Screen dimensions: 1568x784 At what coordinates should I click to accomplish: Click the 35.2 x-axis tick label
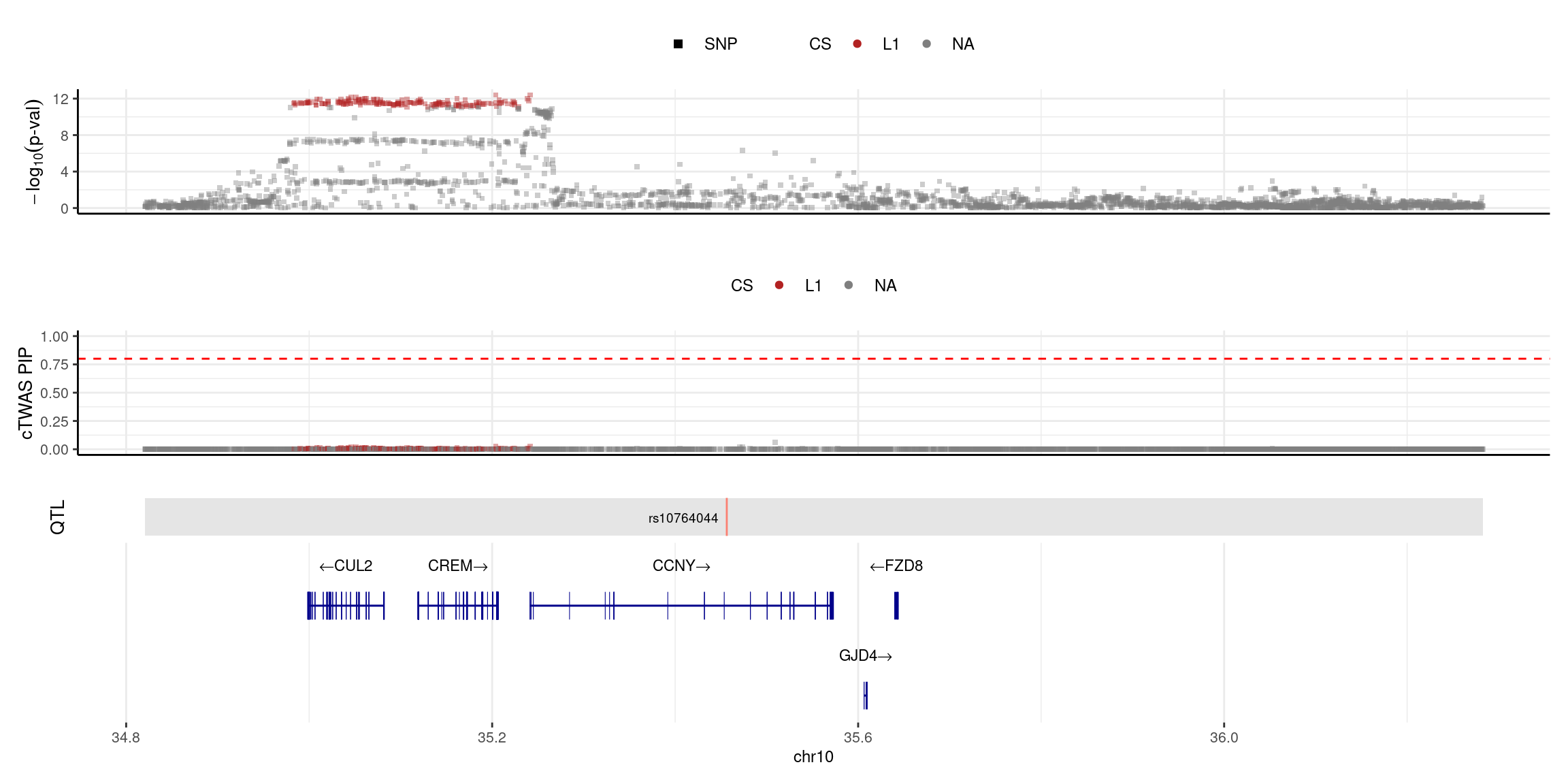pos(491,738)
